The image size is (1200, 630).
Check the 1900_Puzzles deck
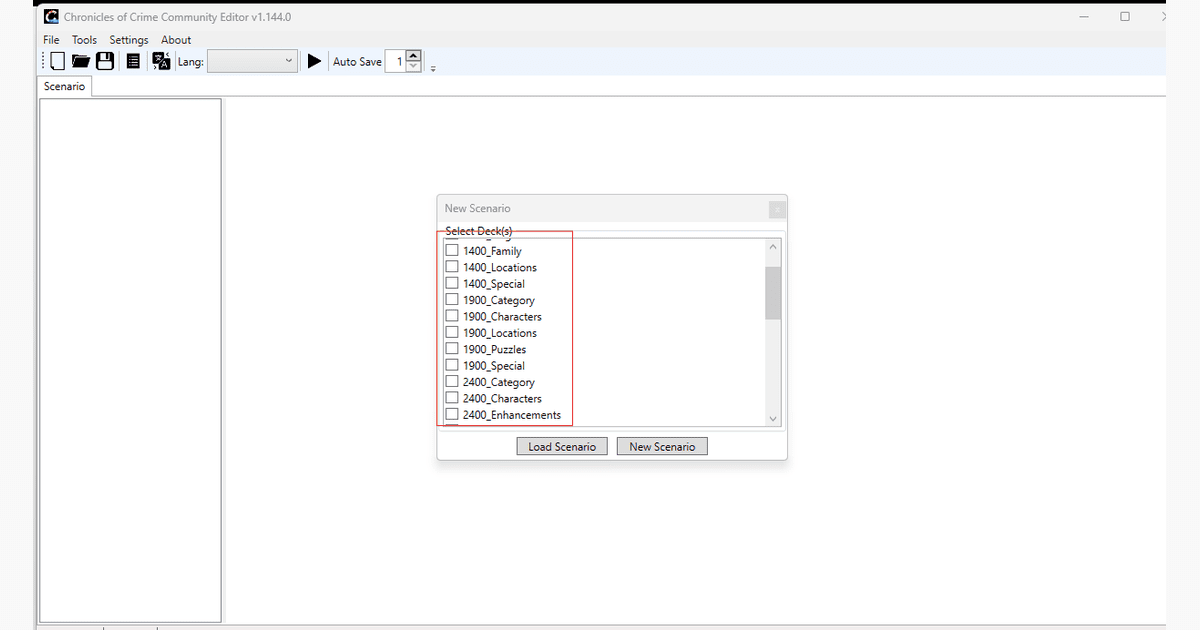[452, 349]
